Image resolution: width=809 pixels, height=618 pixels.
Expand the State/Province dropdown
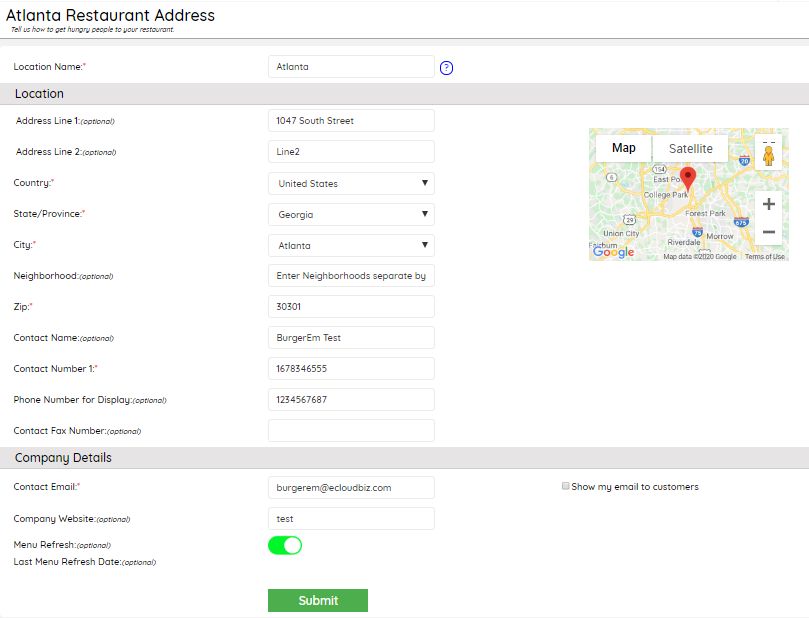pos(351,215)
